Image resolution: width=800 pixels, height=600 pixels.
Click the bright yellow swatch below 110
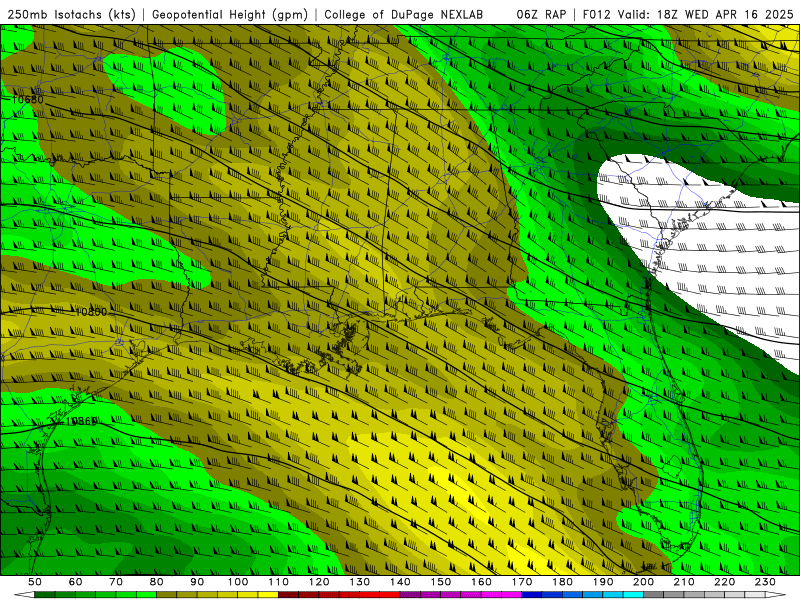268,595
